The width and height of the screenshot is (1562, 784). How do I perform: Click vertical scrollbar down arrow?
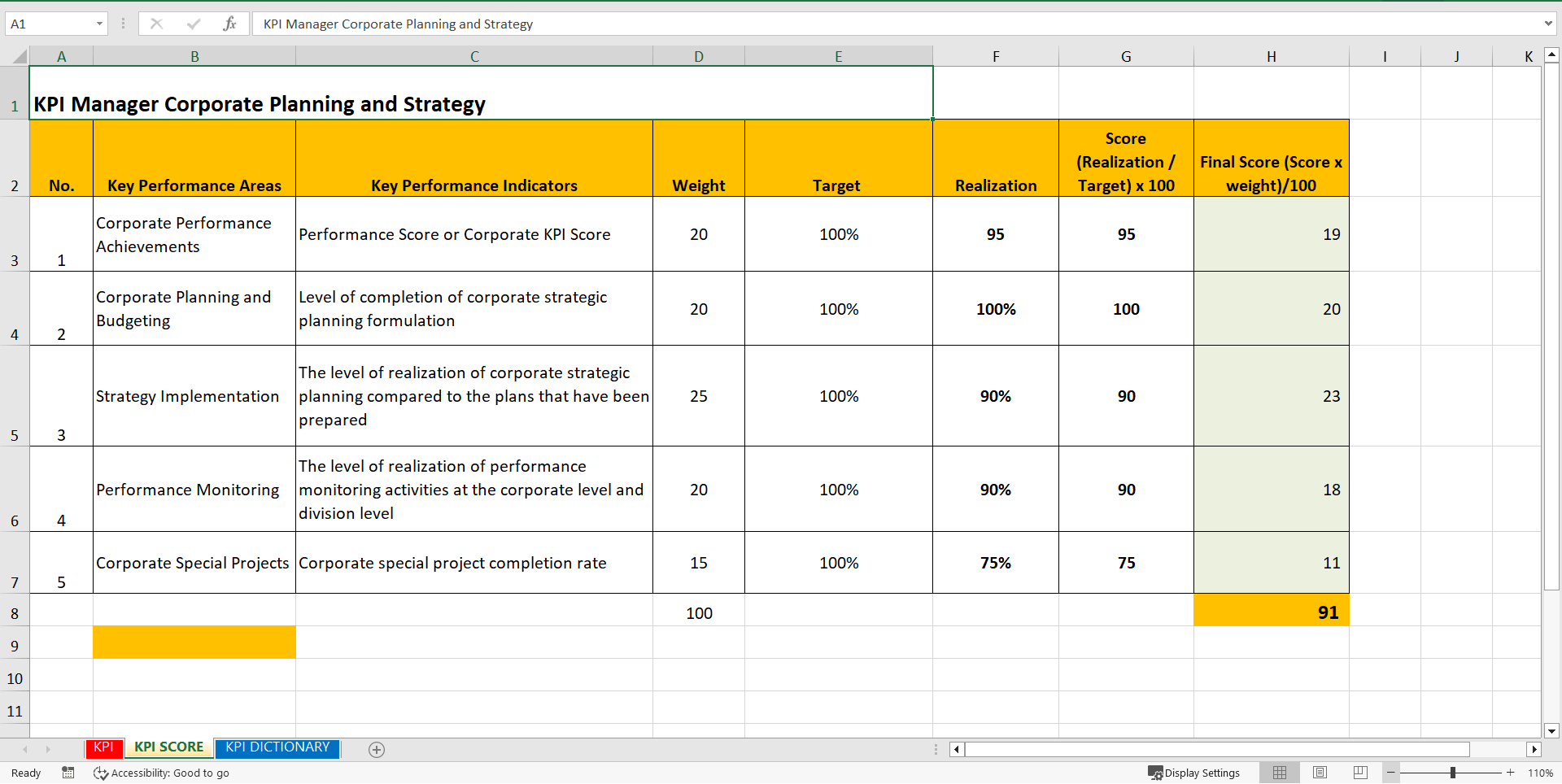click(x=1551, y=730)
